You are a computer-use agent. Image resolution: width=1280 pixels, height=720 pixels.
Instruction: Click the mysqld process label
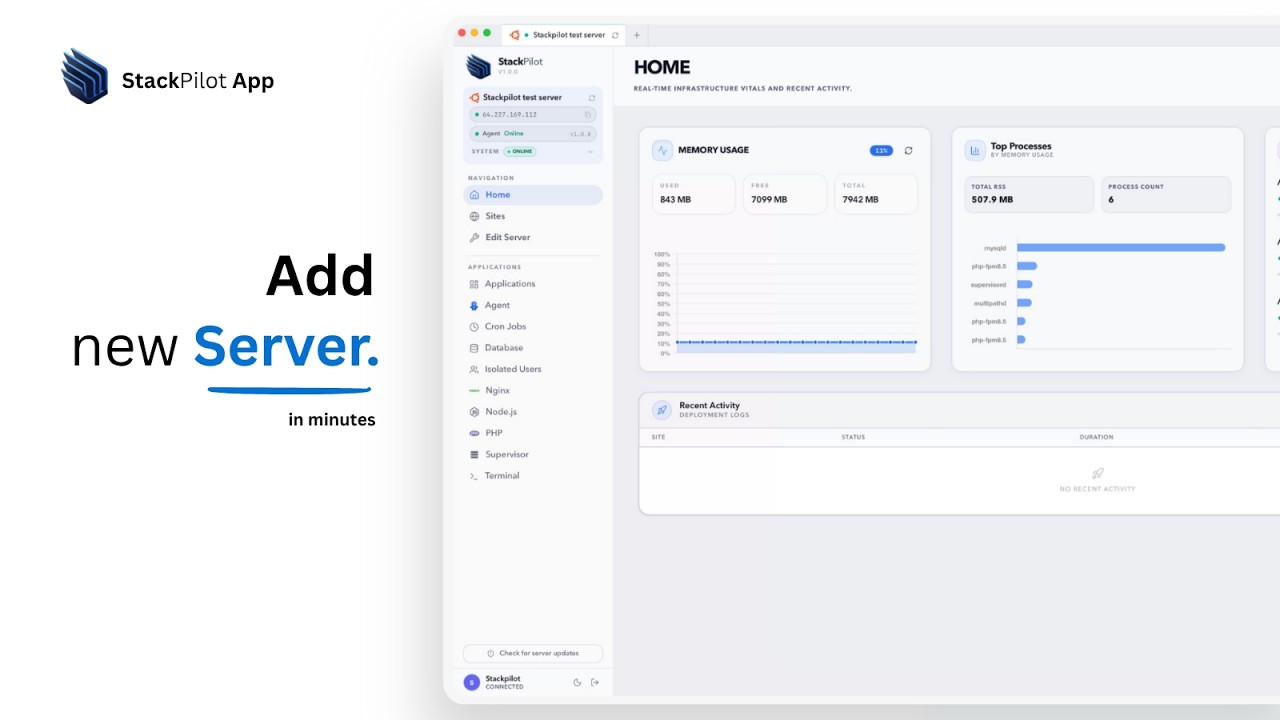tap(996, 248)
